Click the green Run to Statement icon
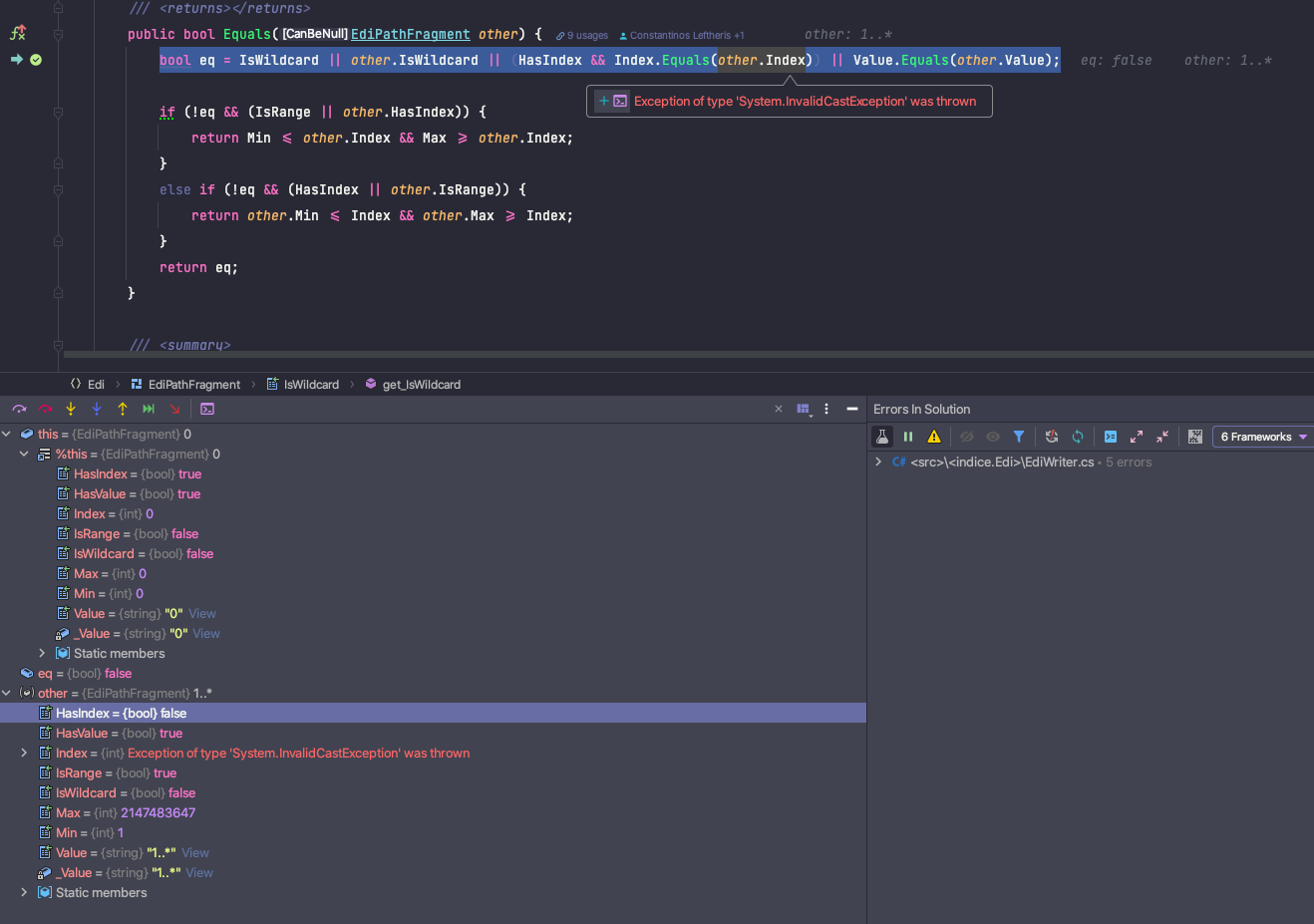Screen dimensions: 1314x924 pos(148,409)
